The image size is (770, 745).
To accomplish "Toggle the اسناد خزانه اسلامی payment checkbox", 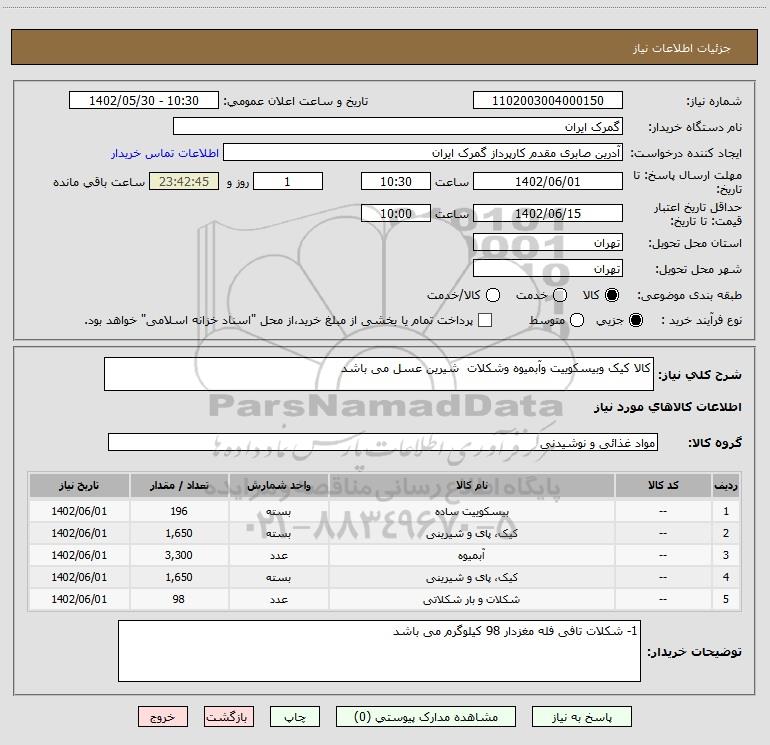I will pyautogui.click(x=485, y=320).
